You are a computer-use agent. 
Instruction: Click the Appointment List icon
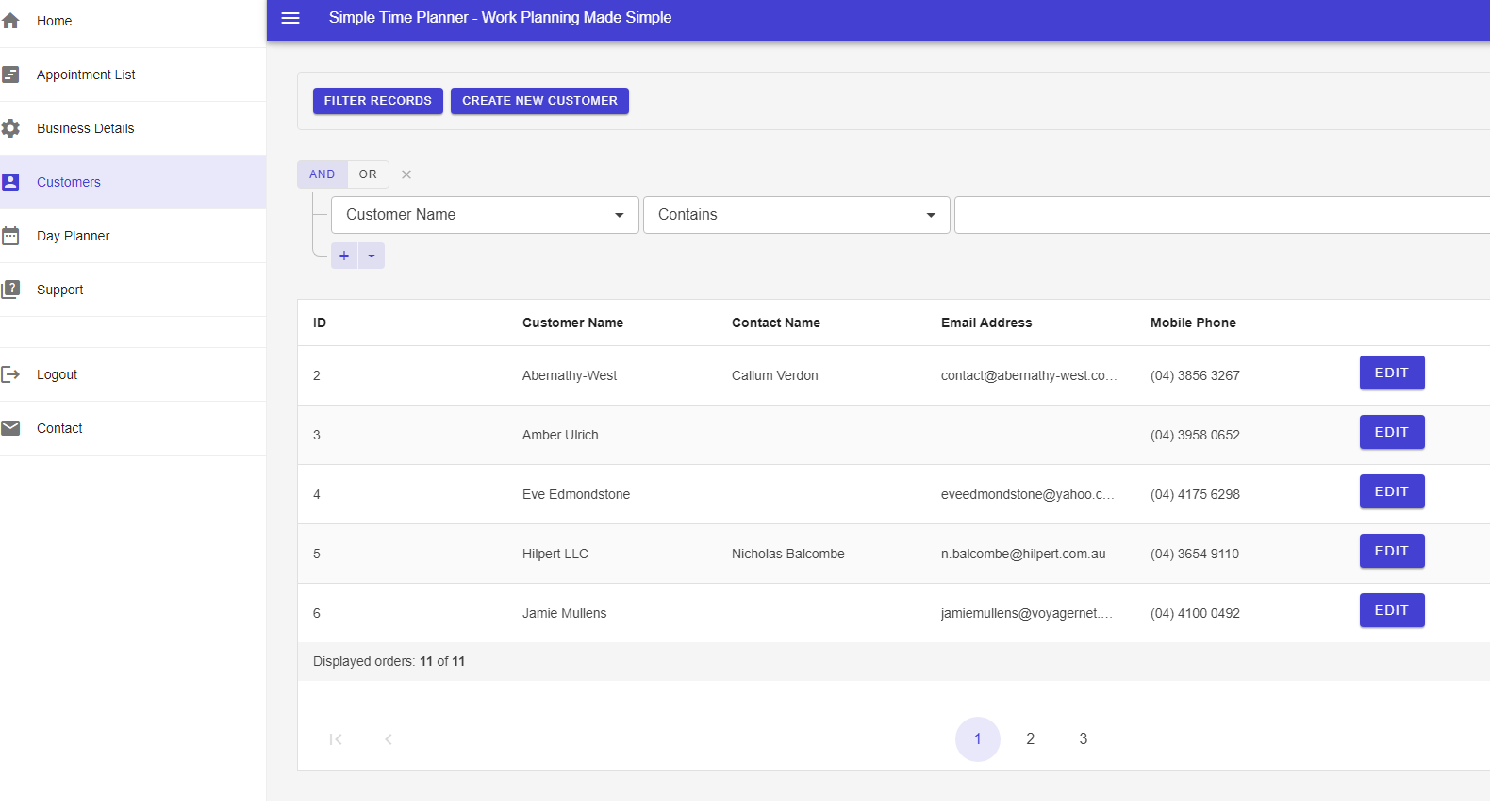click(x=11, y=75)
